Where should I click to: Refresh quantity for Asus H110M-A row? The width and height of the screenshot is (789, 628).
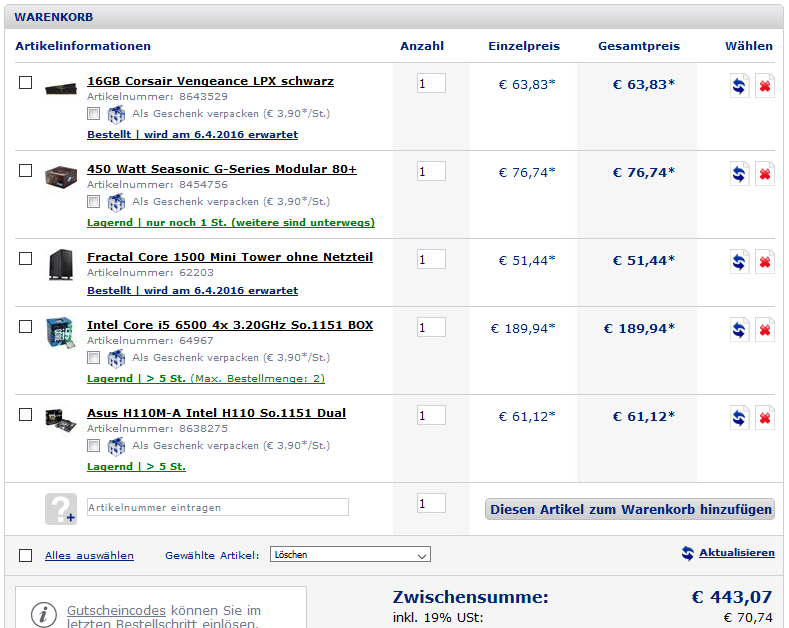pyautogui.click(x=739, y=418)
